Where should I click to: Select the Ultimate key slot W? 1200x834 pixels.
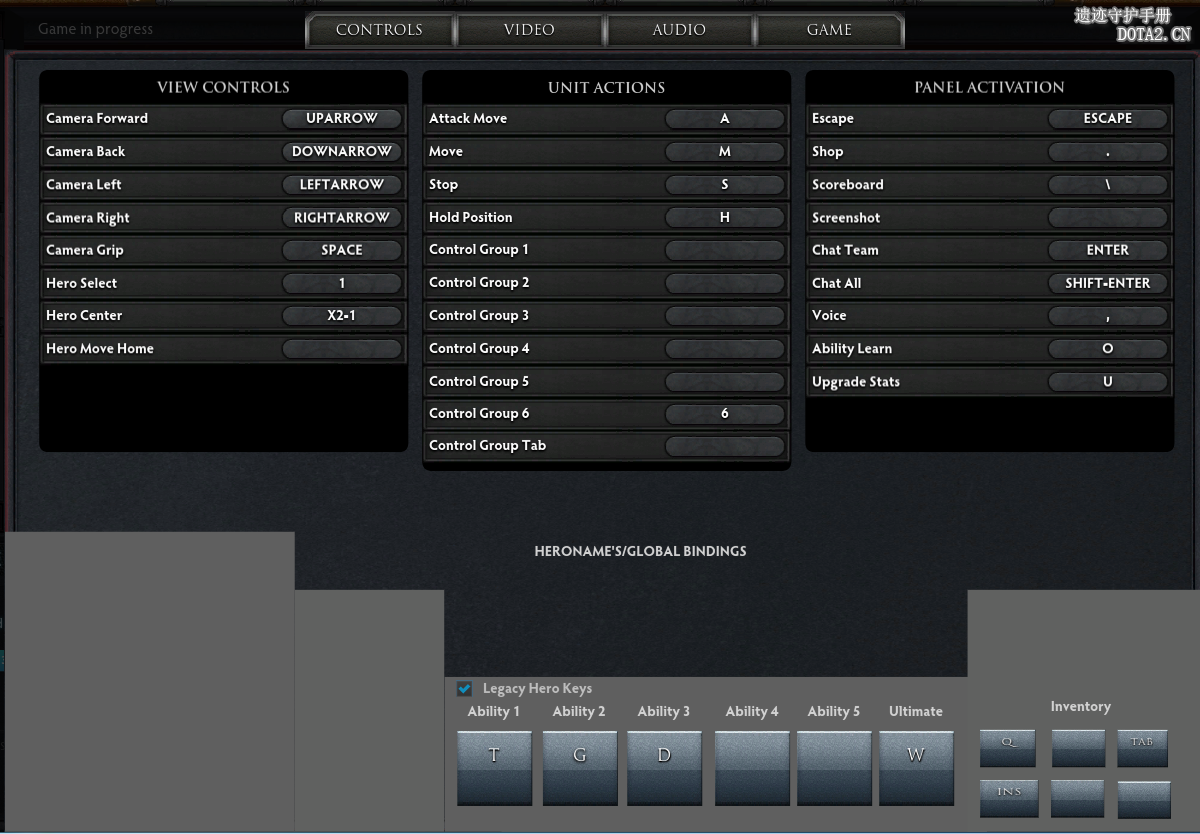coord(915,767)
